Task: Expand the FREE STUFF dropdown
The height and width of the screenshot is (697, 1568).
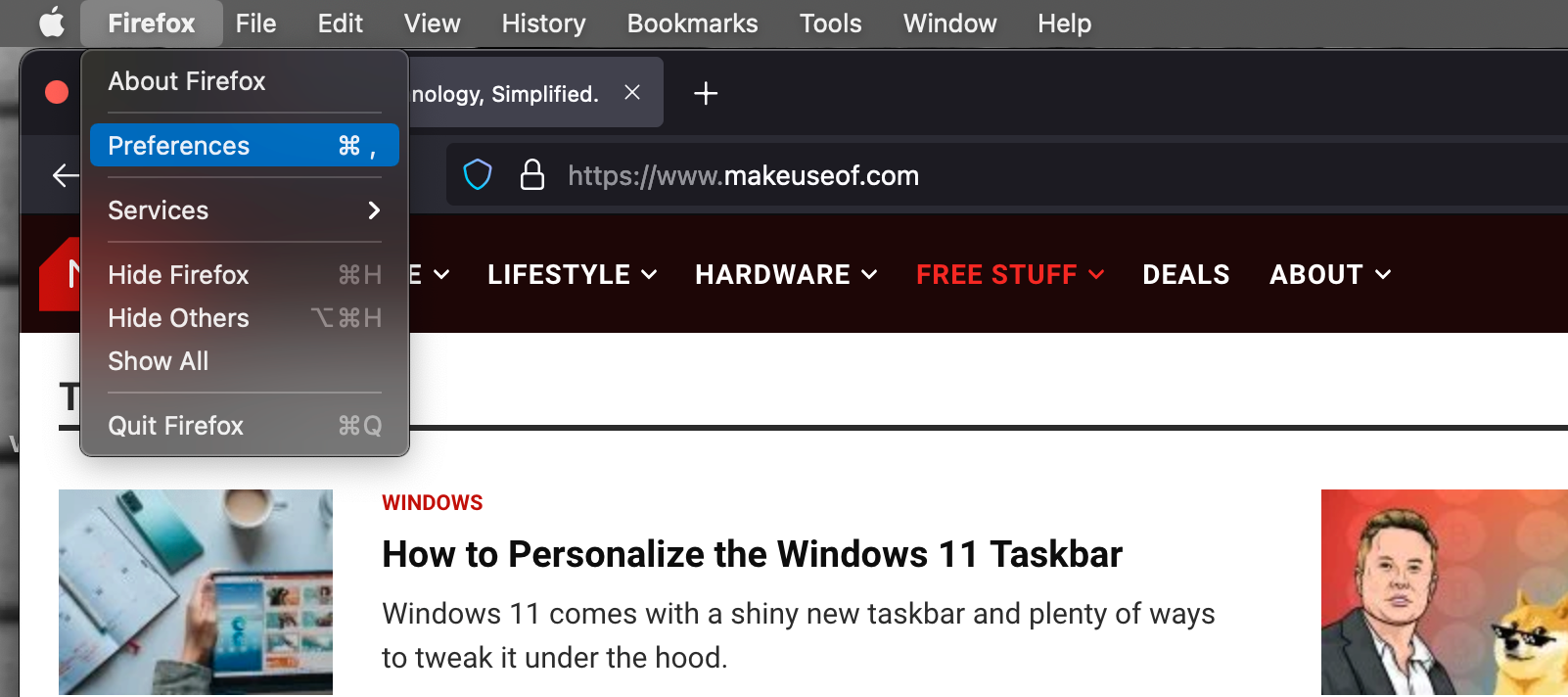Action: tap(1009, 275)
